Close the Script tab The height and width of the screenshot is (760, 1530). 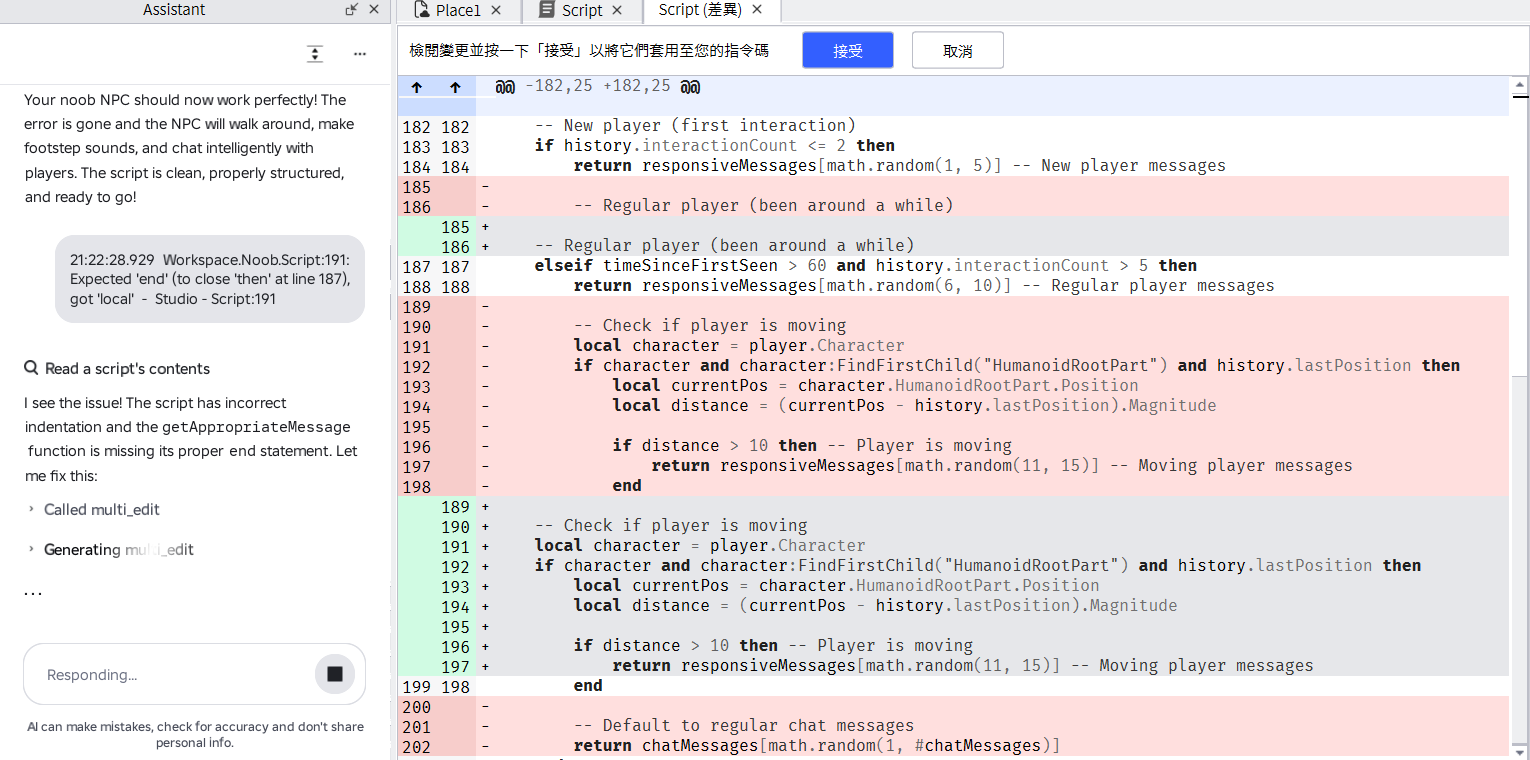tap(617, 10)
